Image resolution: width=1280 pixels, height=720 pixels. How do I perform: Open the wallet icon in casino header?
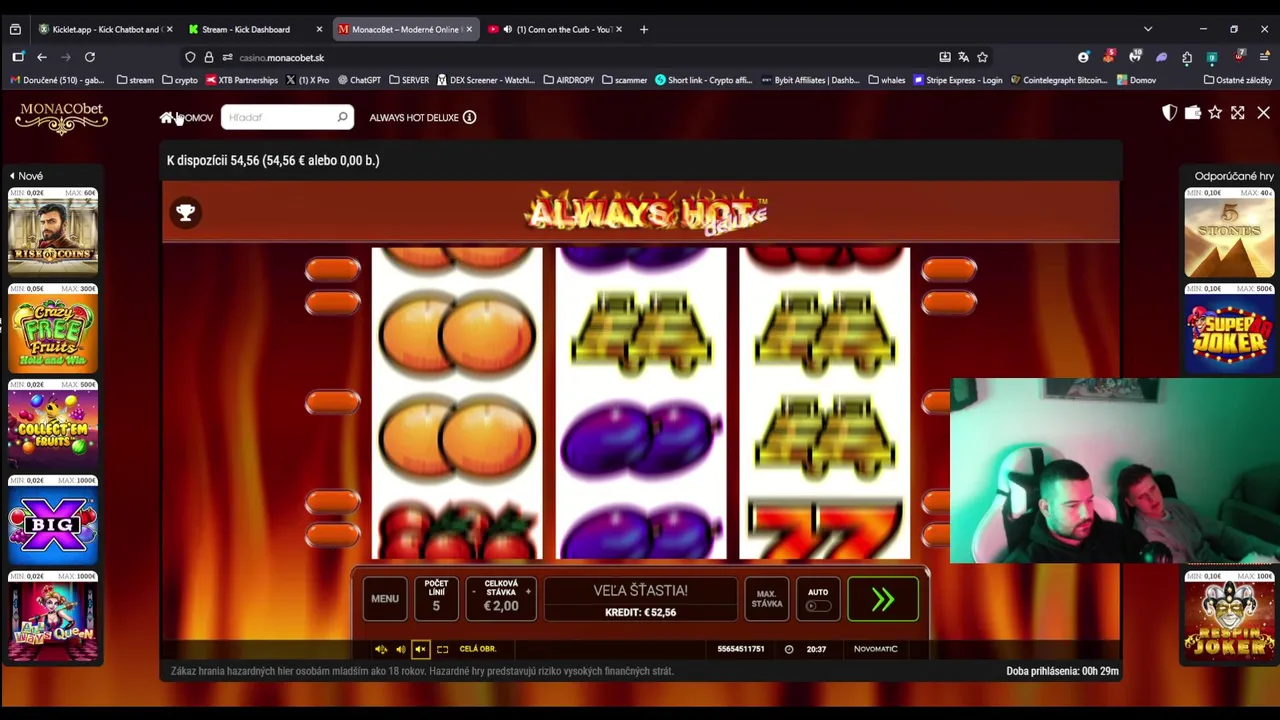click(x=1192, y=113)
